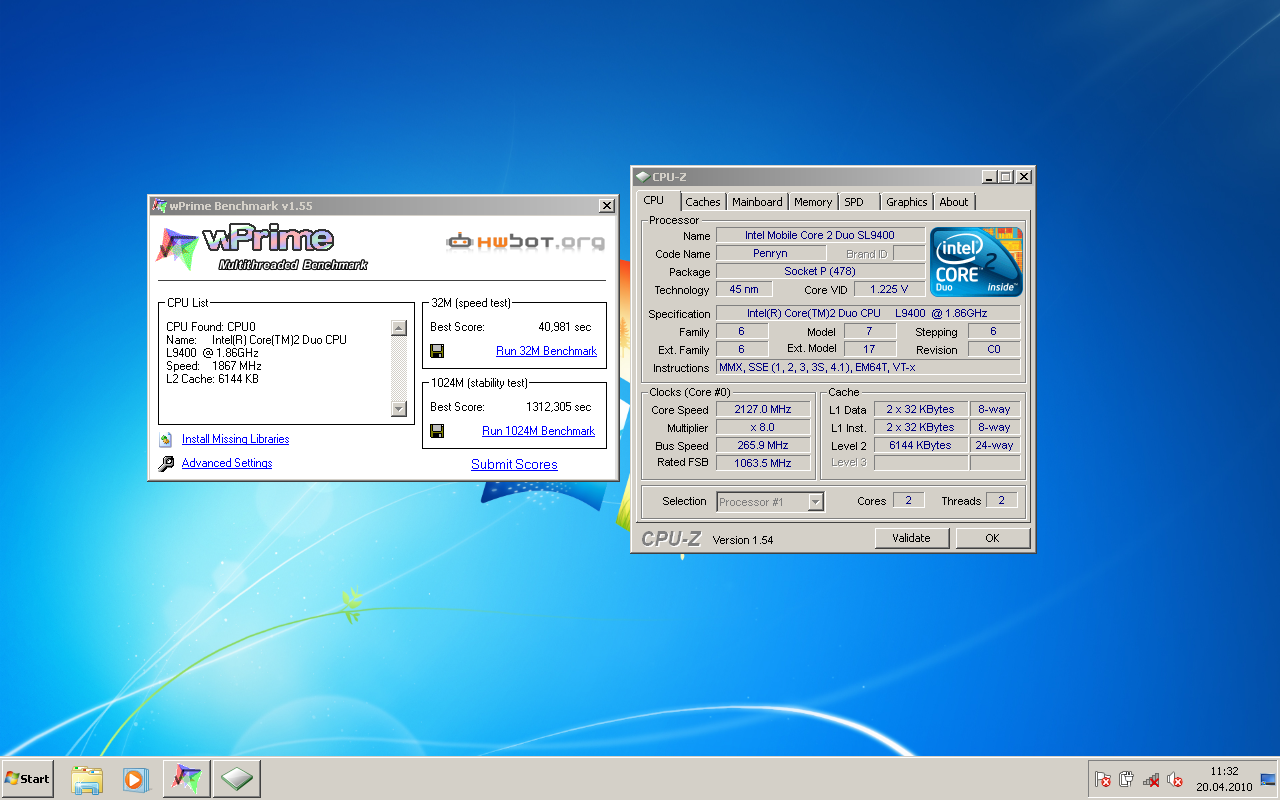The height and width of the screenshot is (800, 1280).
Task: Switch to the About tab in CPU-Z
Action: [x=954, y=202]
